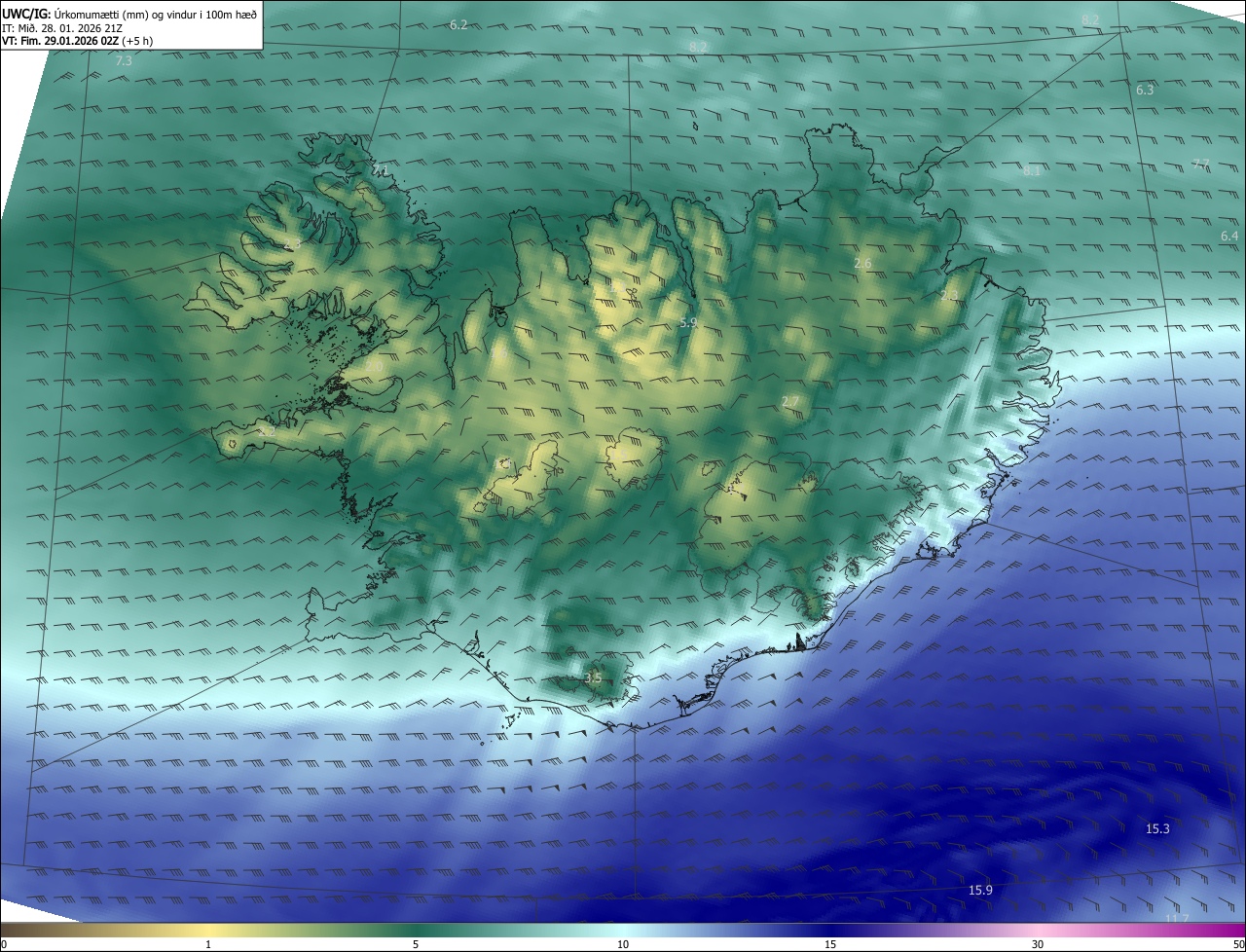Click the colour scale tick label '50'
Screen dimensions: 1246x952
tap(1238, 944)
